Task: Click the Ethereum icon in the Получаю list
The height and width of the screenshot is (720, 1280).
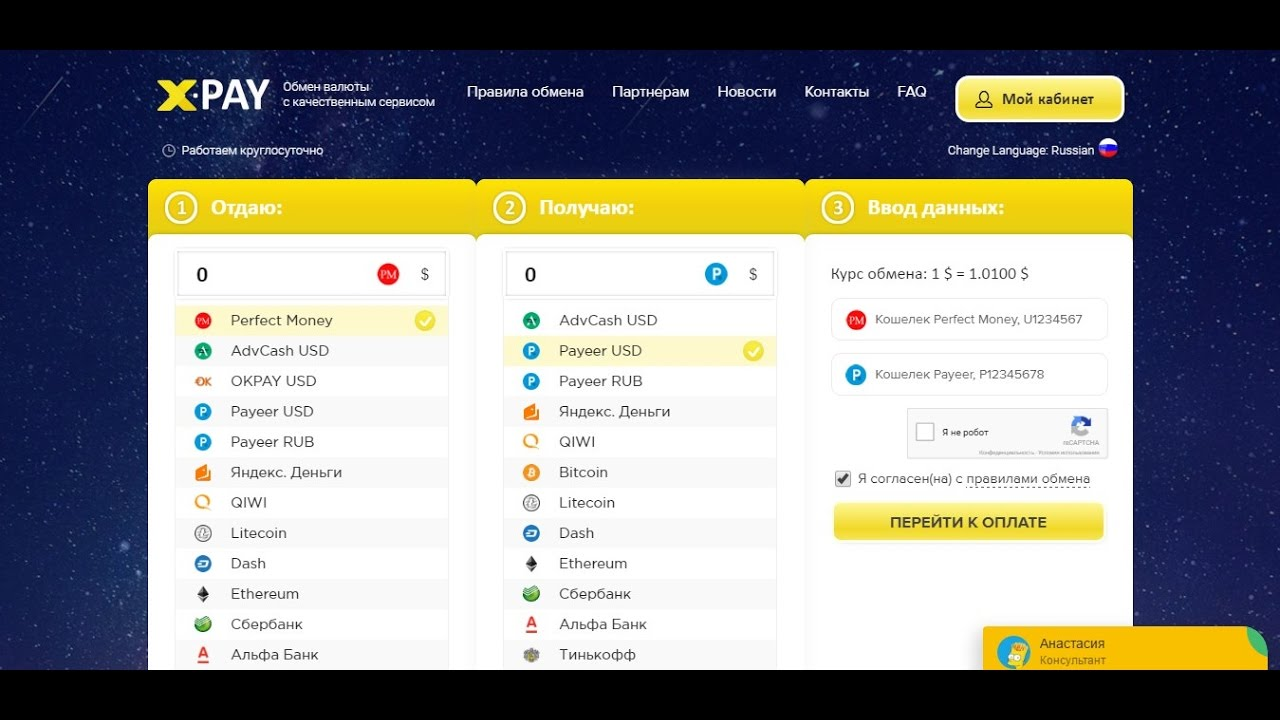Action: pyautogui.click(x=531, y=563)
